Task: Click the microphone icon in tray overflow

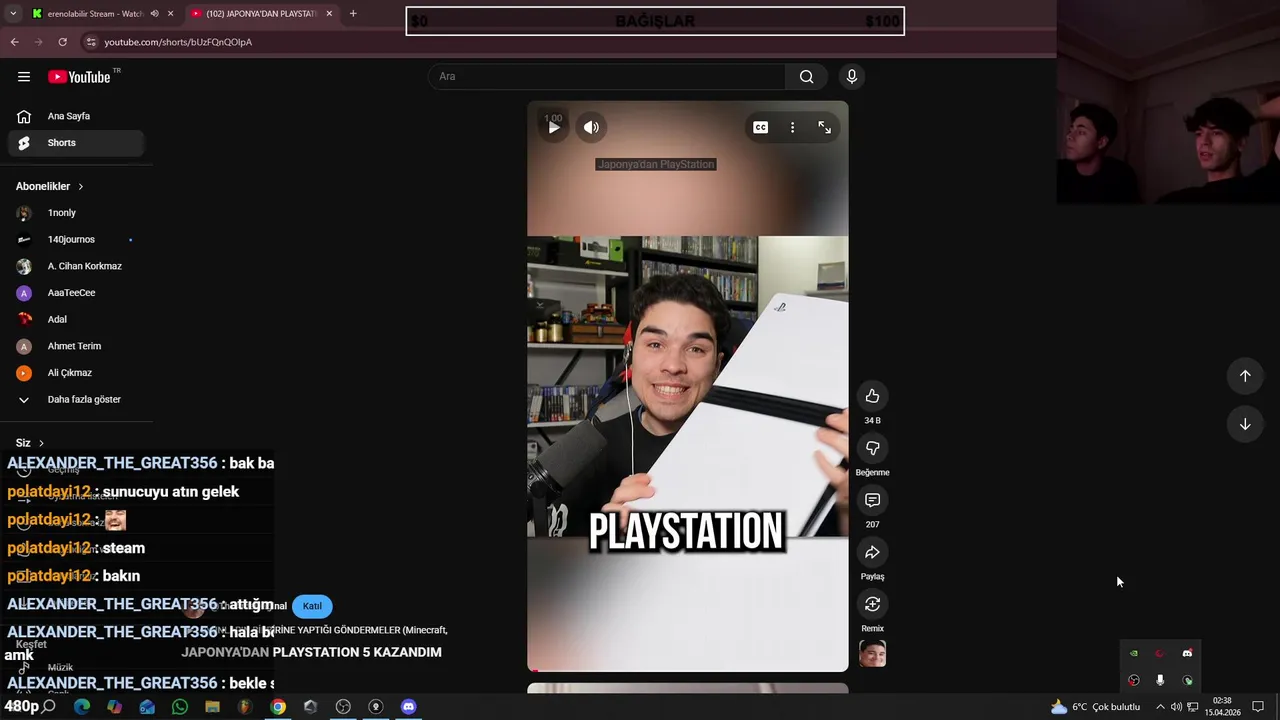Action: tap(1160, 680)
